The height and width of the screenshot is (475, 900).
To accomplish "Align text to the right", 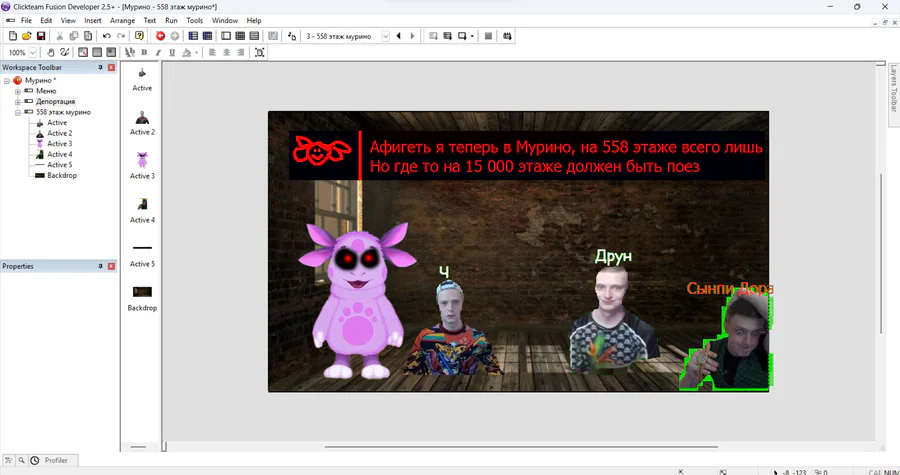I will (x=240, y=52).
